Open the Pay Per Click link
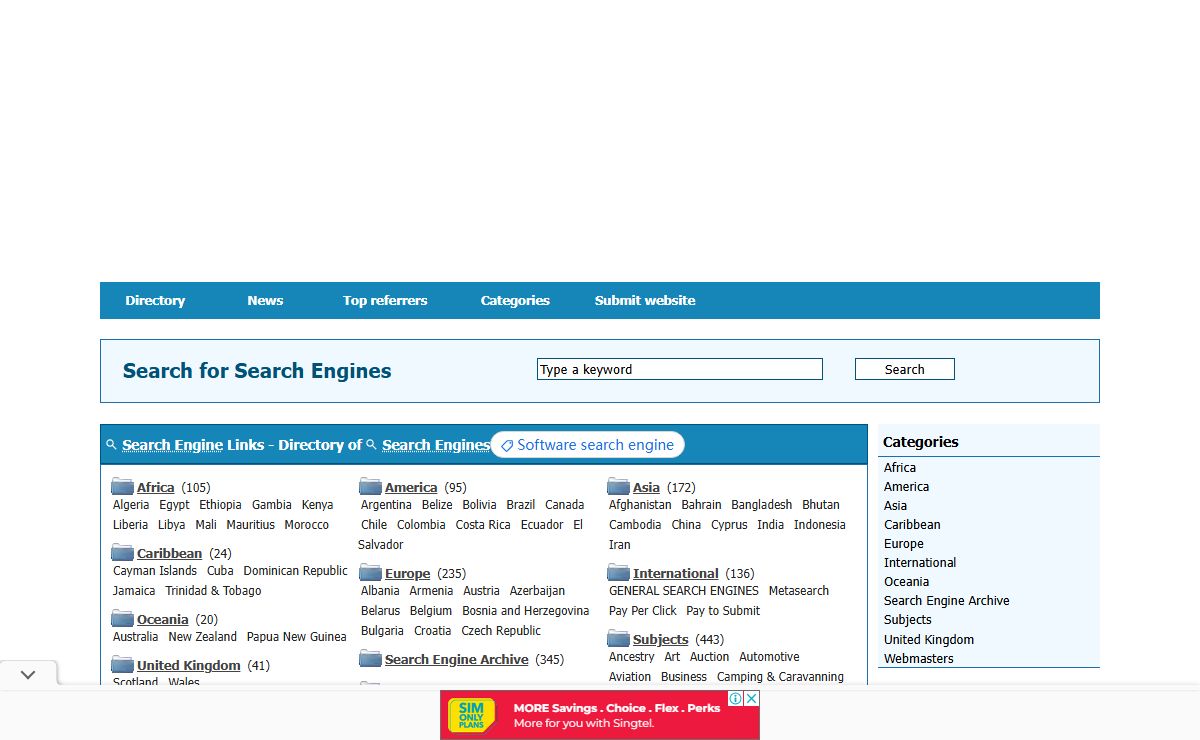The height and width of the screenshot is (740, 1200). tap(642, 611)
